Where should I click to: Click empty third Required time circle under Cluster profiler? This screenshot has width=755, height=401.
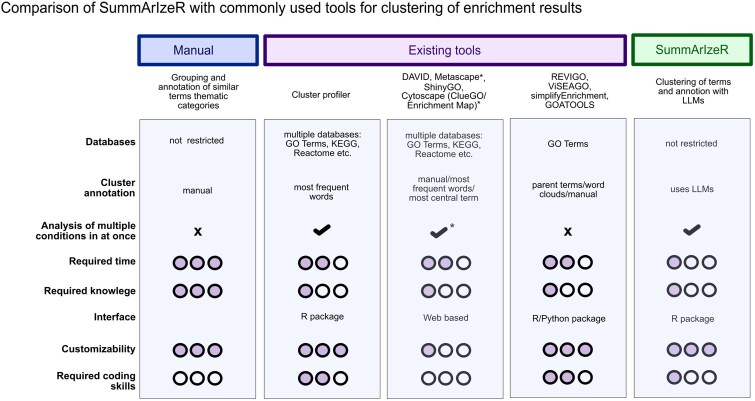pos(340,263)
